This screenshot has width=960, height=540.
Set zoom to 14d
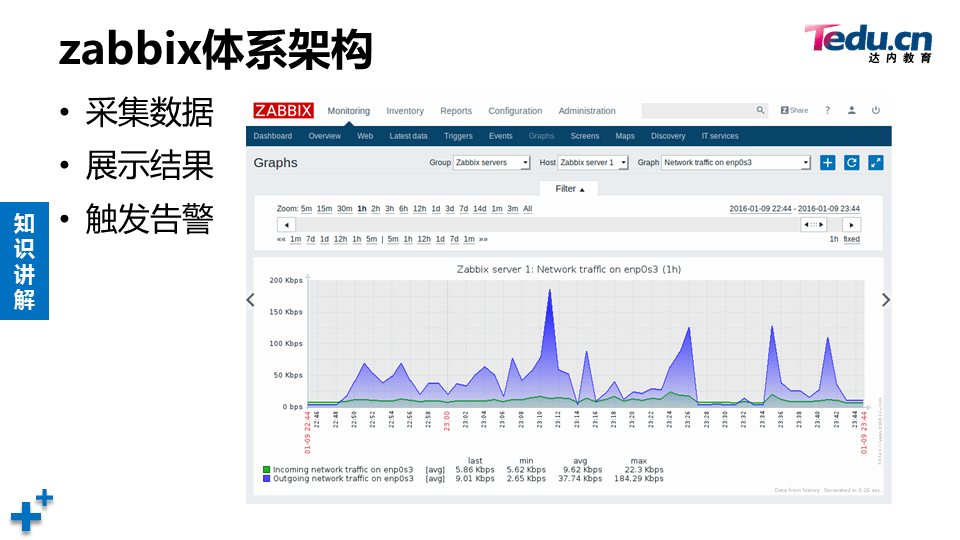click(x=479, y=209)
